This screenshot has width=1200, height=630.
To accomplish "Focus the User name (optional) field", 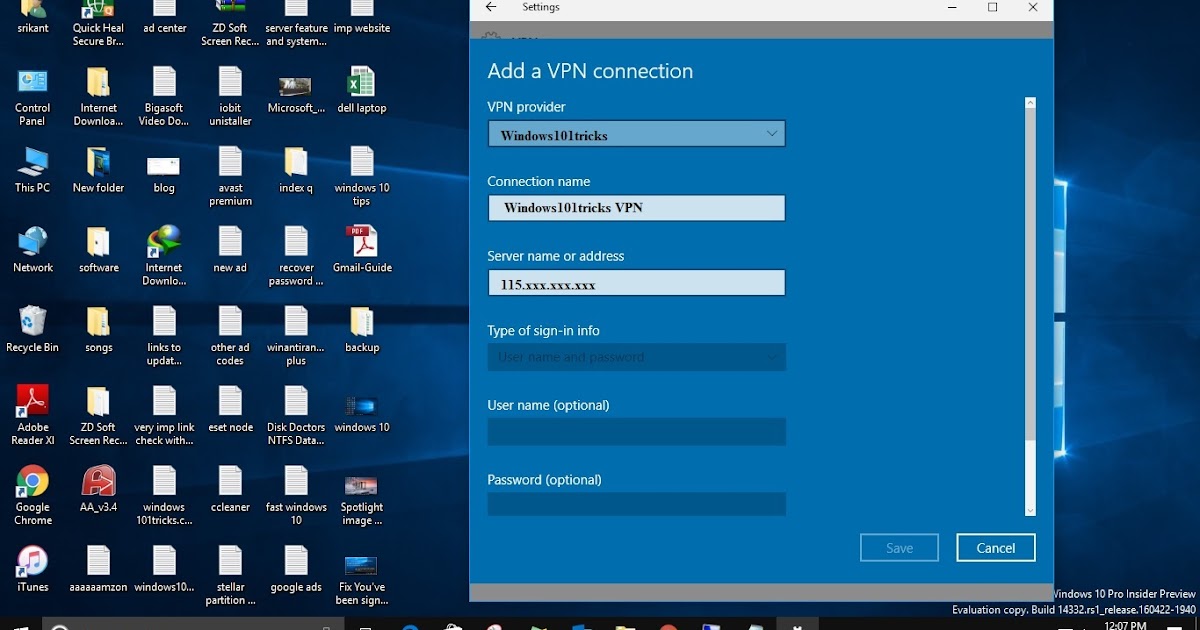I will point(636,432).
